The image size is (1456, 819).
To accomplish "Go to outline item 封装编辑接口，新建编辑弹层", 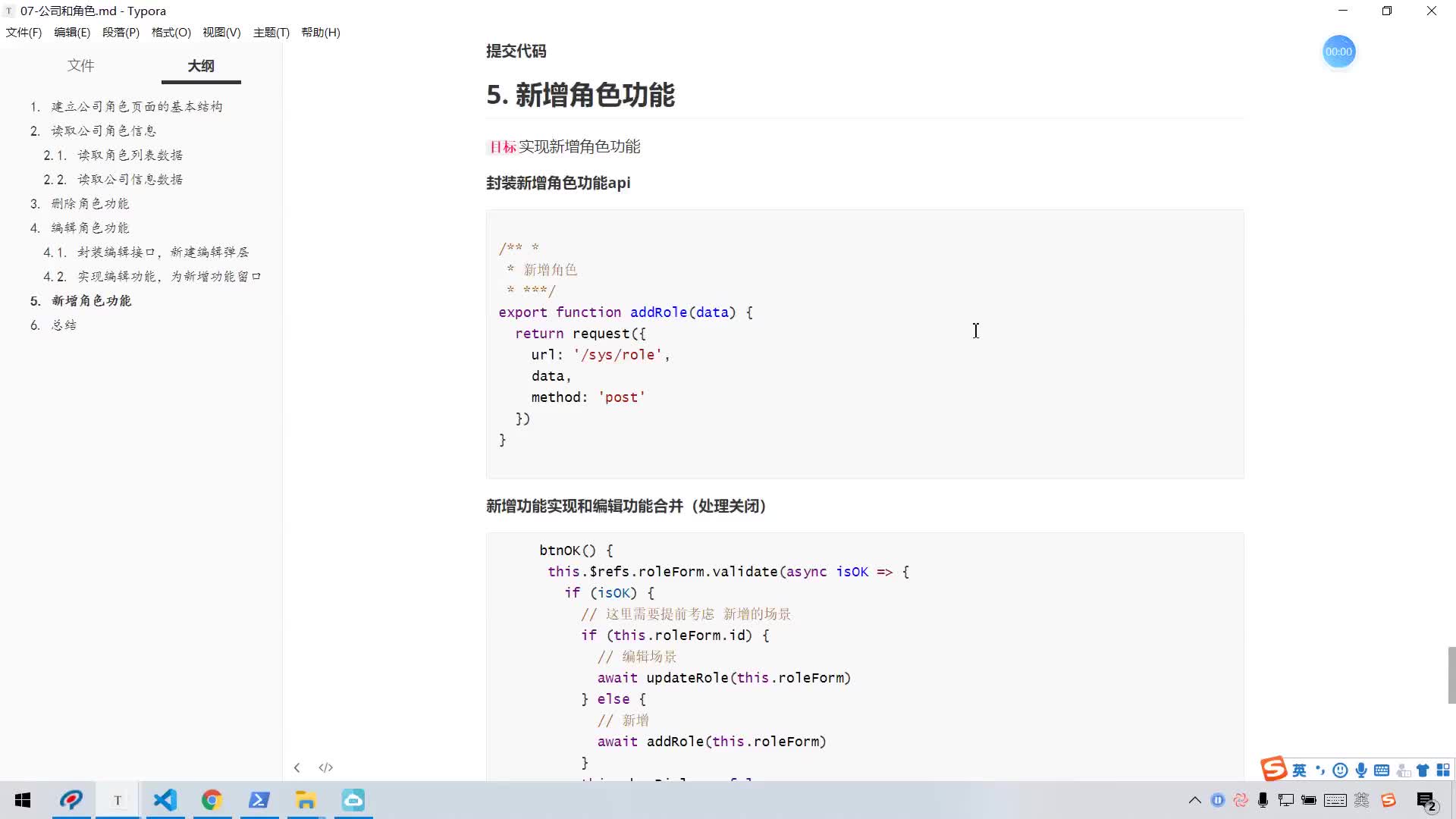I will pyautogui.click(x=163, y=252).
